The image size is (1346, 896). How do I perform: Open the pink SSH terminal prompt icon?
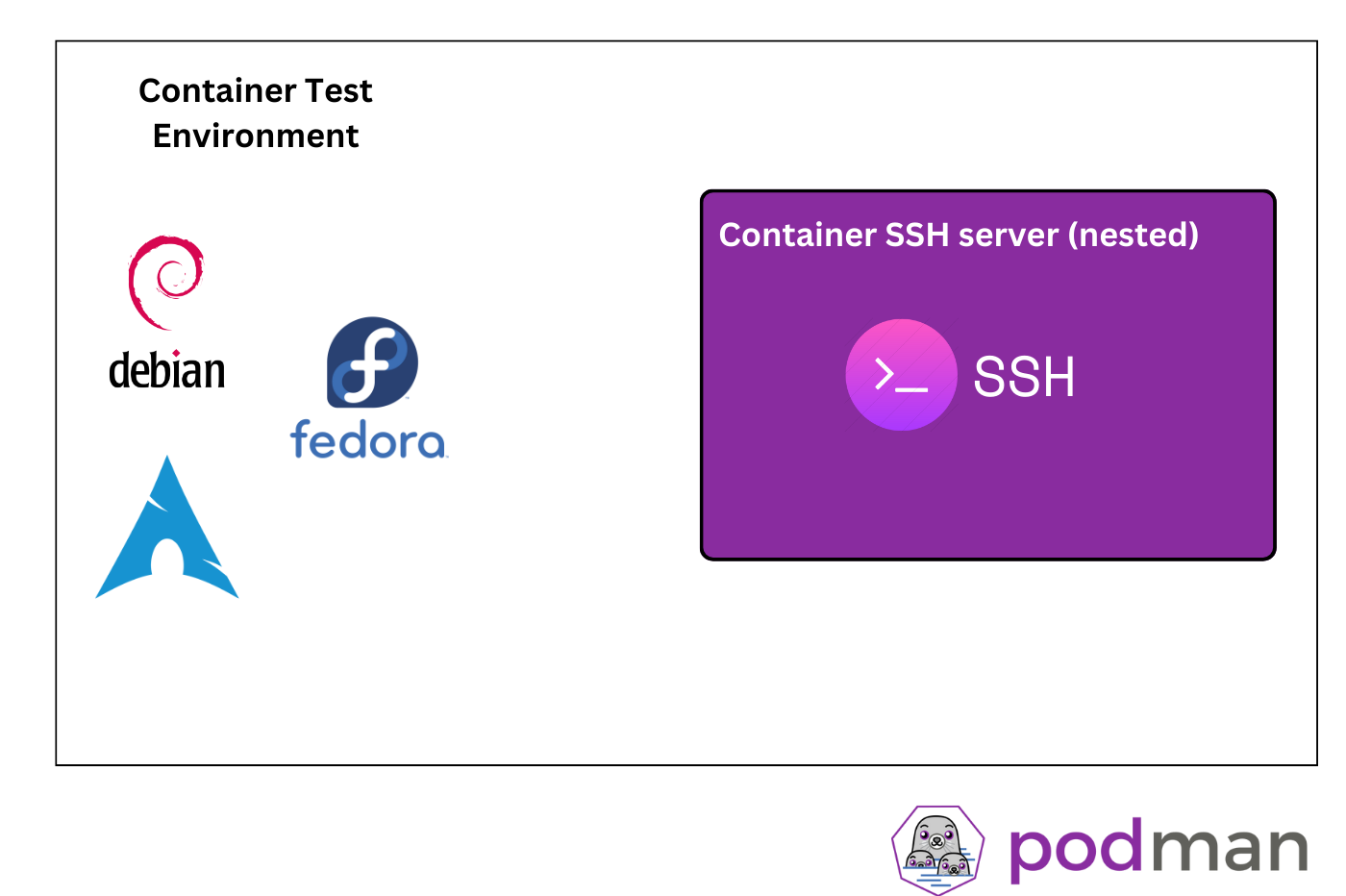pos(901,375)
